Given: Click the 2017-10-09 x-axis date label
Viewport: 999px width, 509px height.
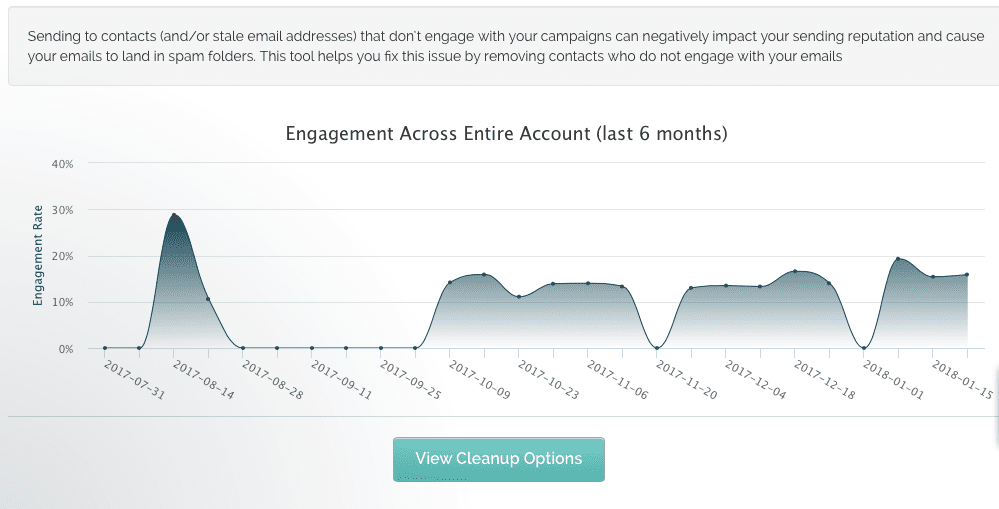Looking at the screenshot, I should pyautogui.click(x=479, y=380).
